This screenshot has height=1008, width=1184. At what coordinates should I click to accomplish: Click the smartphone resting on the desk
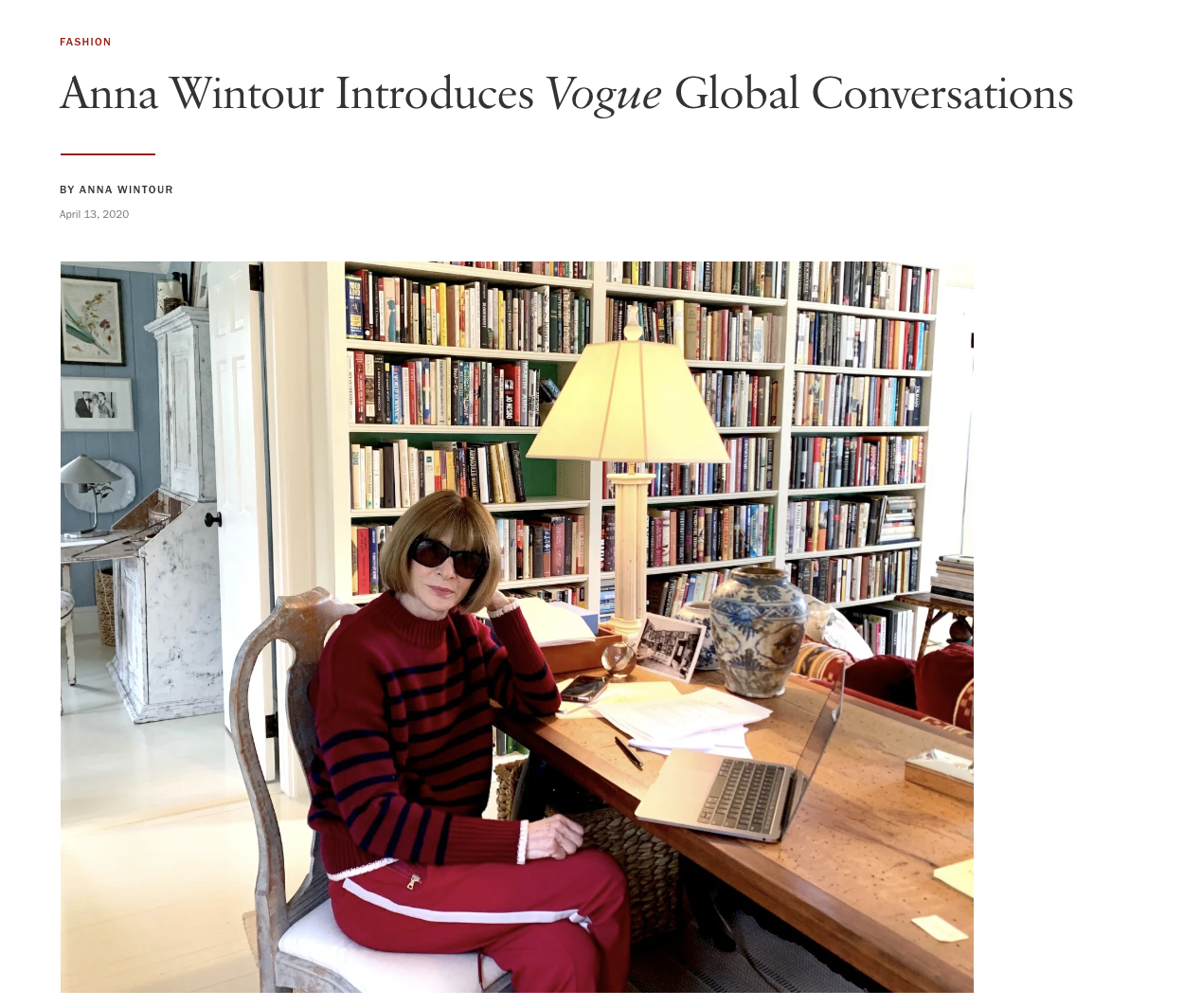[x=584, y=688]
